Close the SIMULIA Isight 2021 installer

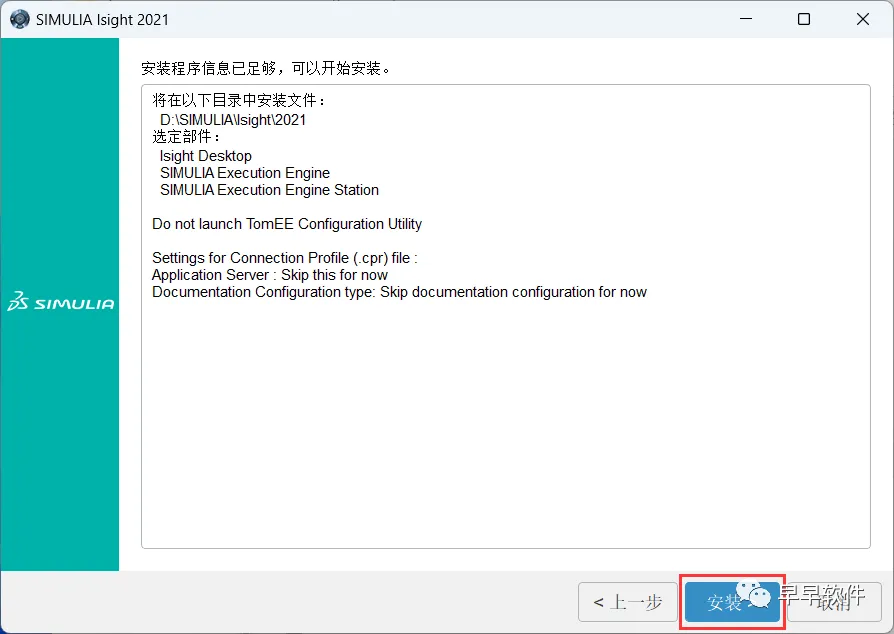[x=863, y=19]
